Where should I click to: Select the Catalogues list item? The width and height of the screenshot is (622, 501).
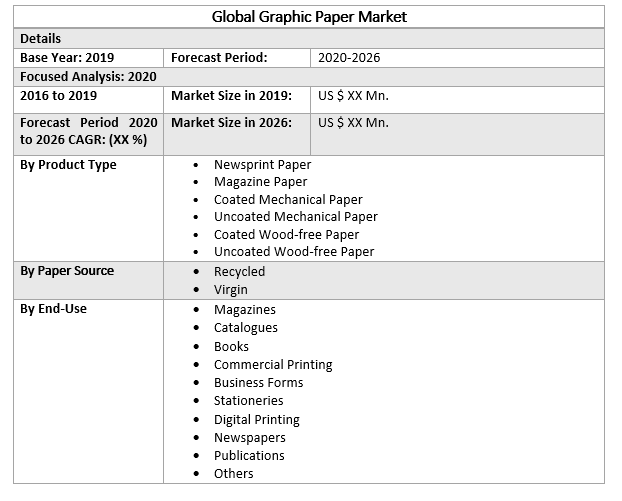coord(246,328)
